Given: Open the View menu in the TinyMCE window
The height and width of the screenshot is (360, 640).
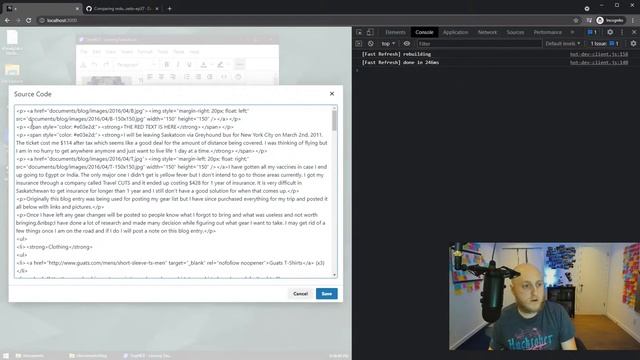Looking at the screenshot, I should pos(111,52).
